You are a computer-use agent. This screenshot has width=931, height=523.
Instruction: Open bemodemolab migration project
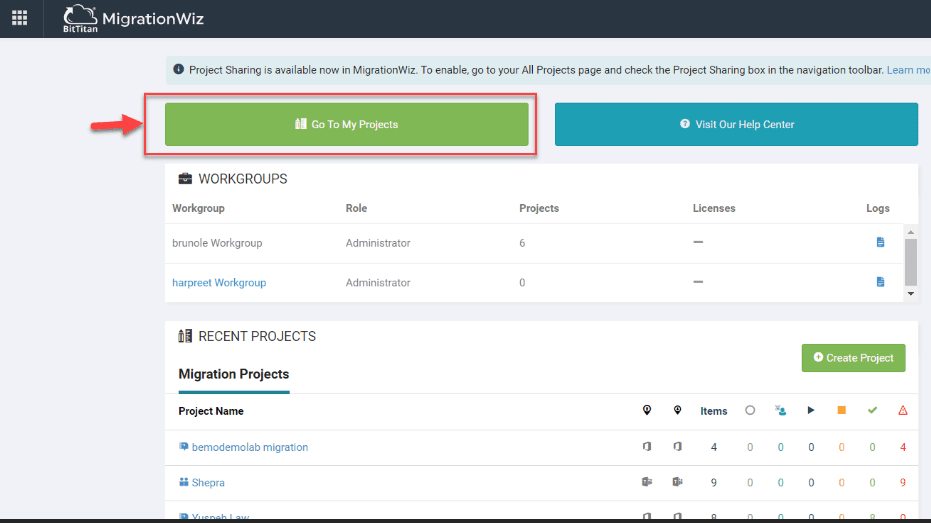coord(250,447)
